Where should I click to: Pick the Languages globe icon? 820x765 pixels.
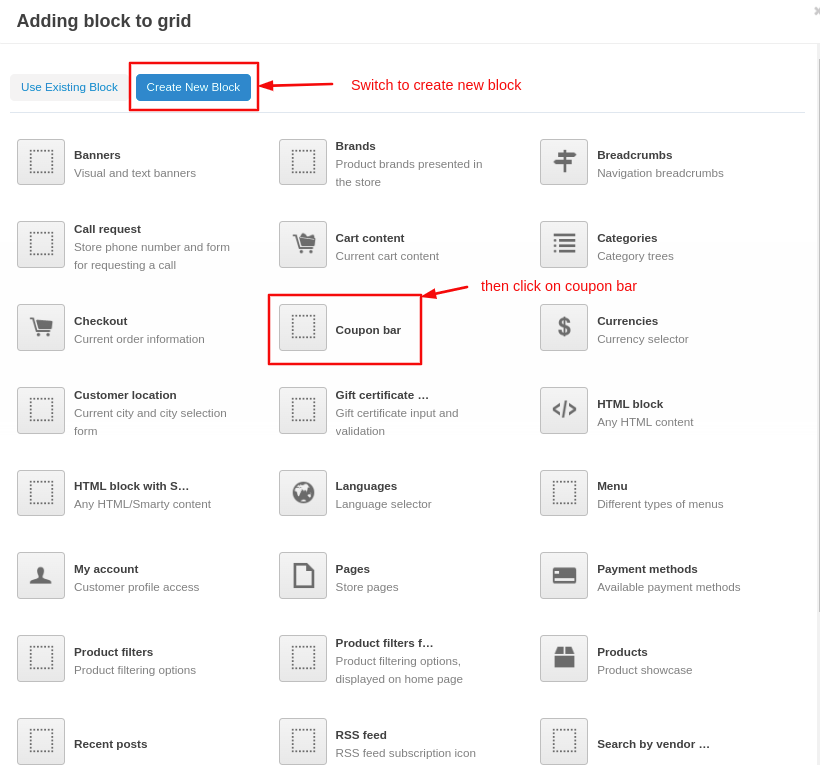click(x=303, y=493)
